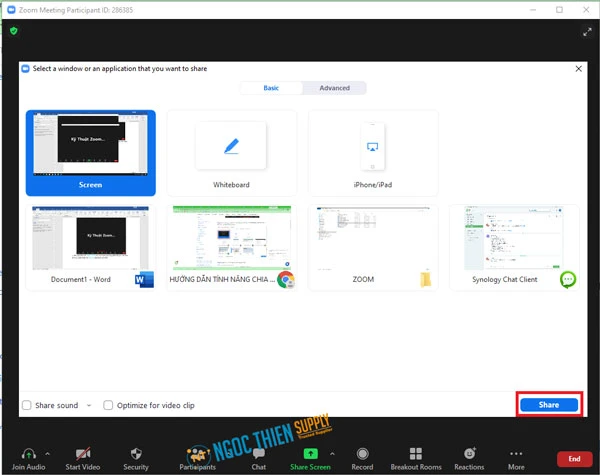
Task: Select the Whiteboard share option
Action: [231, 152]
